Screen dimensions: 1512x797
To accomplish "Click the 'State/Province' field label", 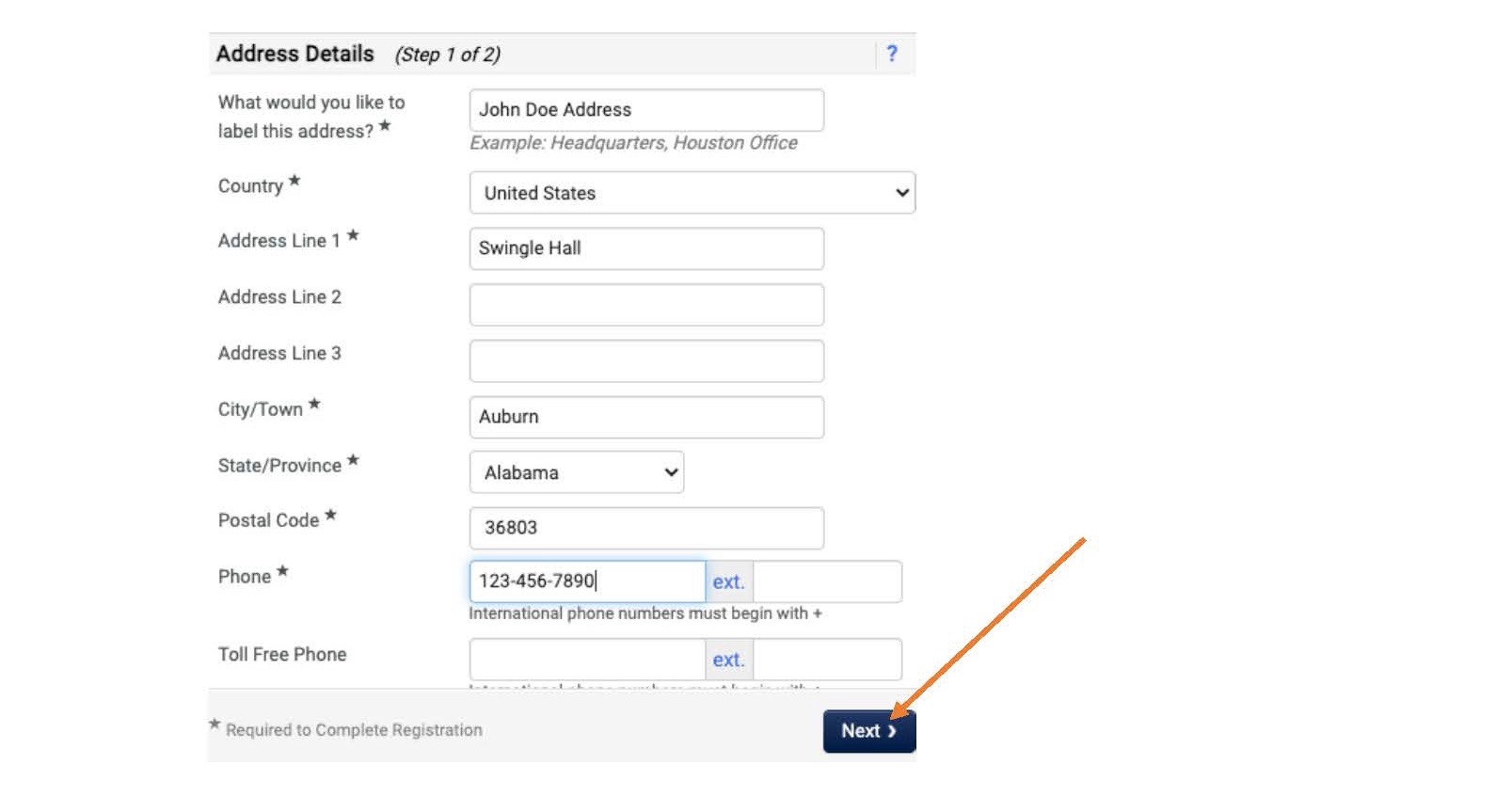I will (279, 466).
